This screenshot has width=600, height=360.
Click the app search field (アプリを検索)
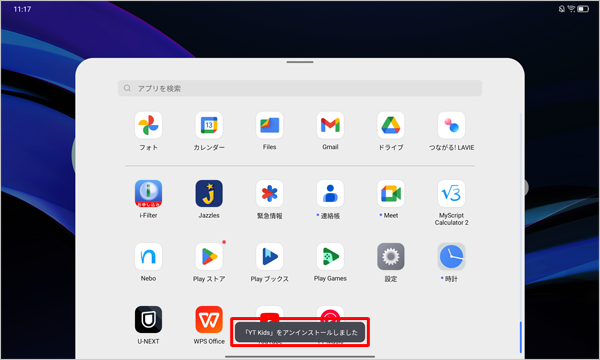(x=300, y=88)
